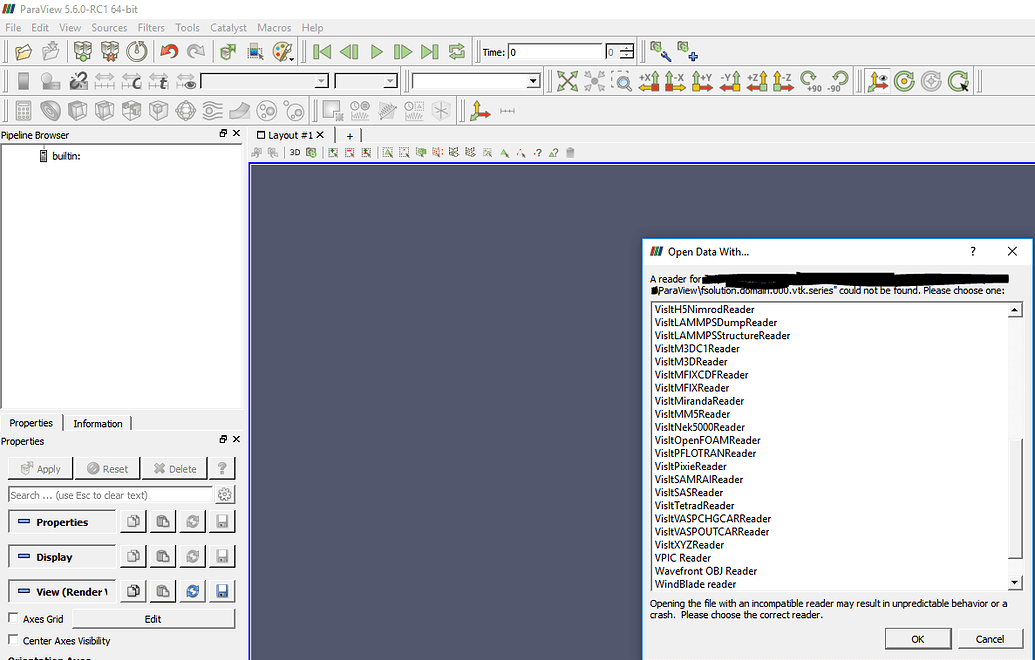Add a new layout tab
Screen dimensions: 1035x660
coord(350,136)
